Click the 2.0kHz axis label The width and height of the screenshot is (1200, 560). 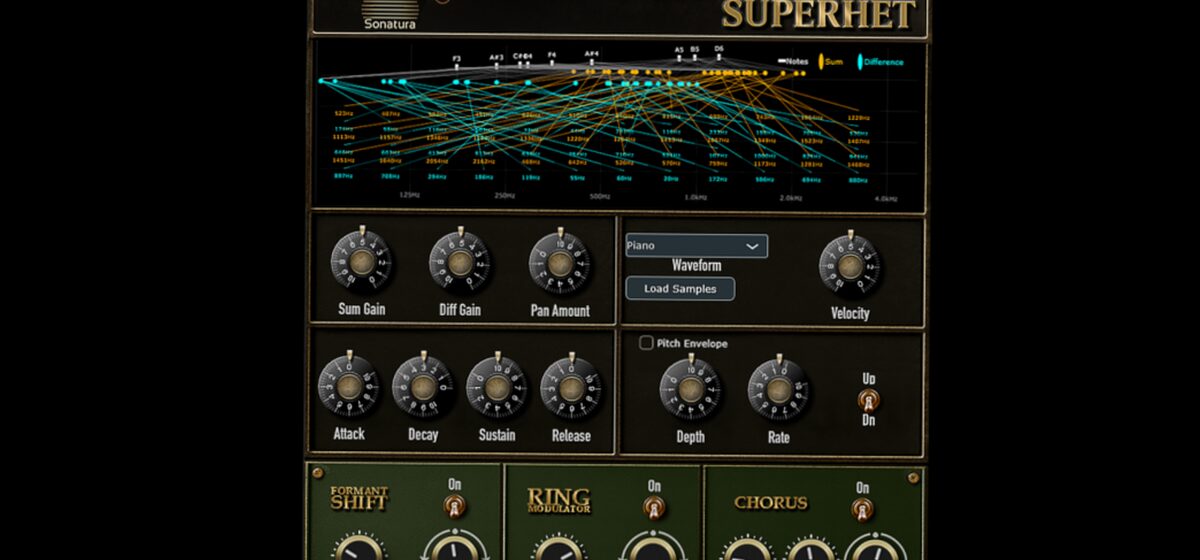click(790, 198)
